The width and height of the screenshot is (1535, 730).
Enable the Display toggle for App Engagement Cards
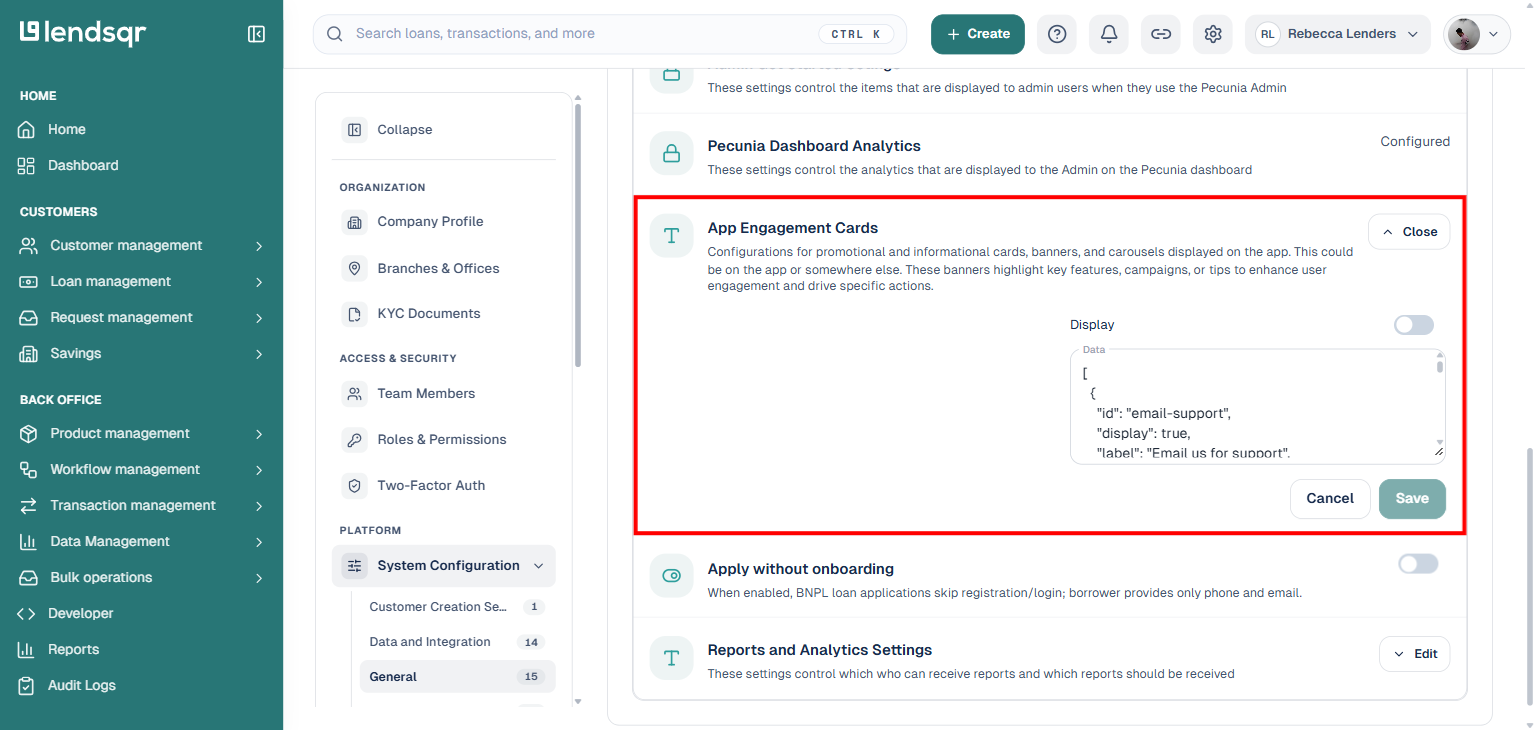[1414, 325]
